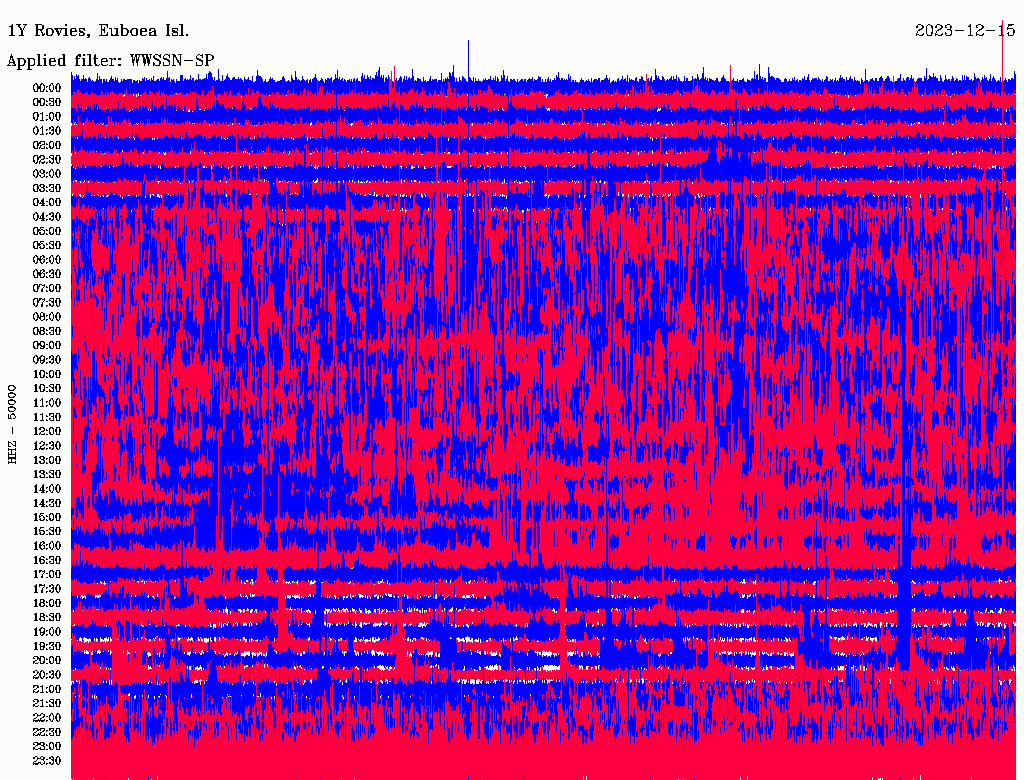Pick the 17:00 time row label
Viewport: 1024px width, 780px height.
coord(47,574)
